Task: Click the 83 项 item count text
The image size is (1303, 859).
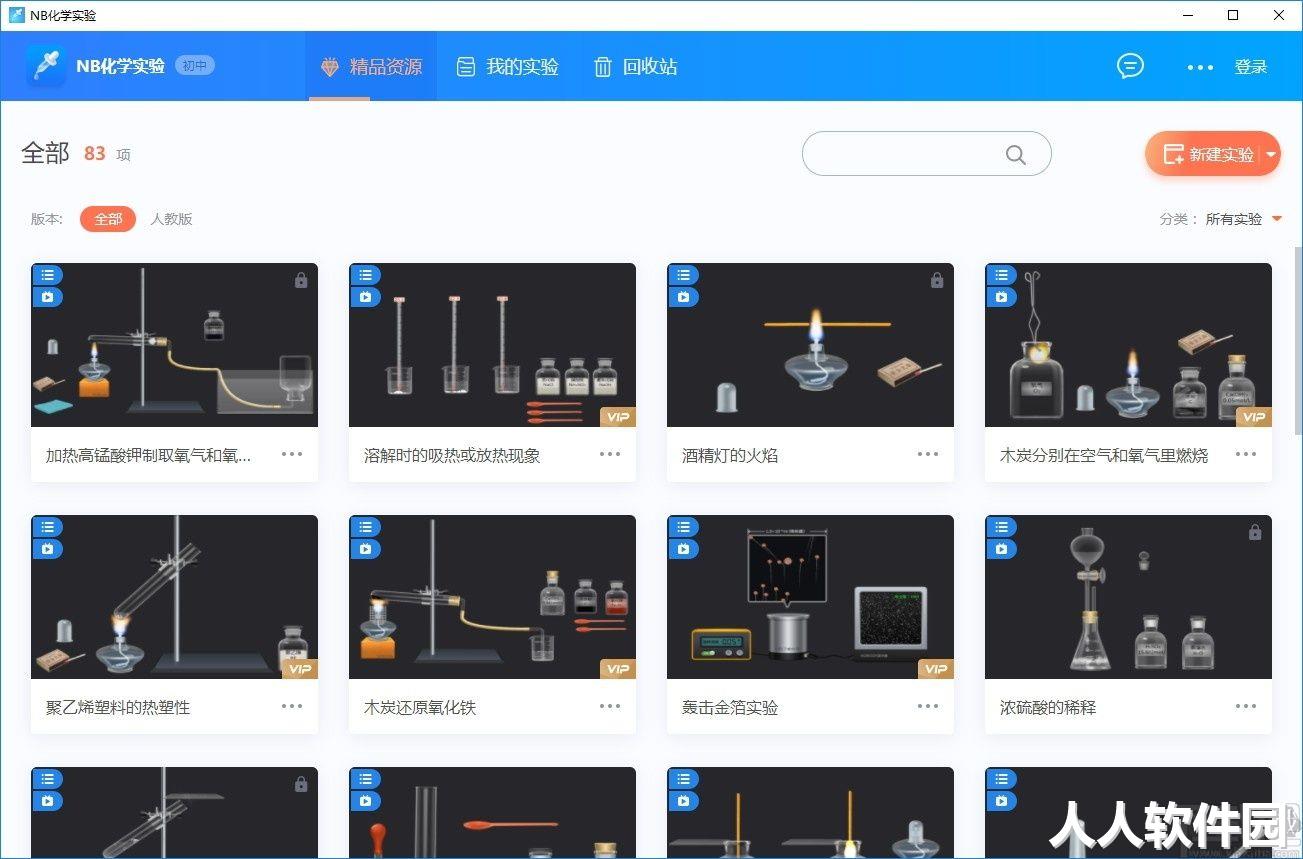Action: coord(107,154)
